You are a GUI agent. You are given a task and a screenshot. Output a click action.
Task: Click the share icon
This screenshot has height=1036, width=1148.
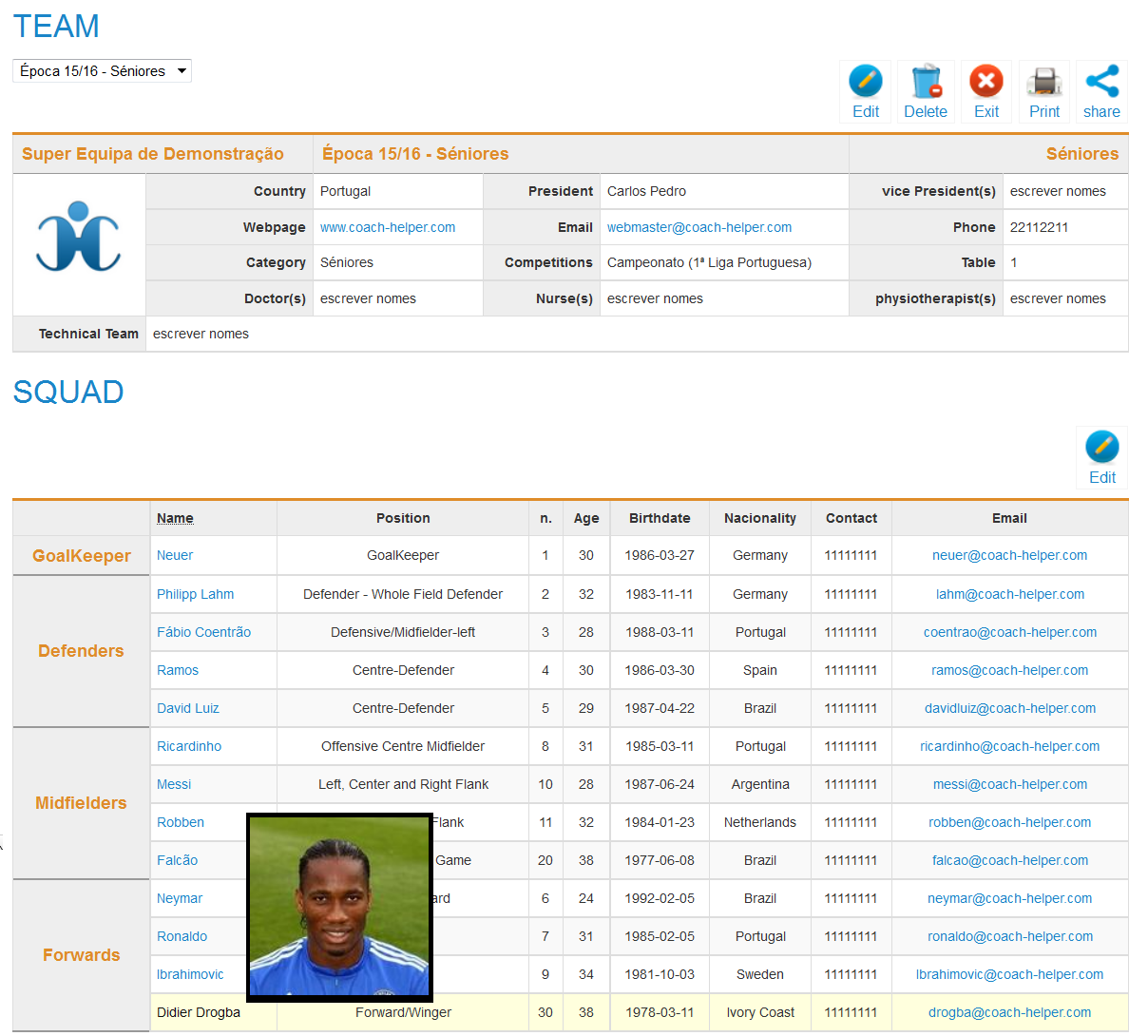coord(1101,82)
